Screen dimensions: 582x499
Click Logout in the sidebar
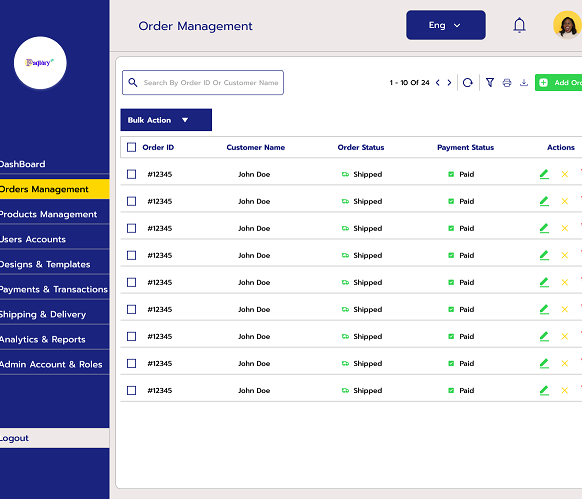coord(55,438)
